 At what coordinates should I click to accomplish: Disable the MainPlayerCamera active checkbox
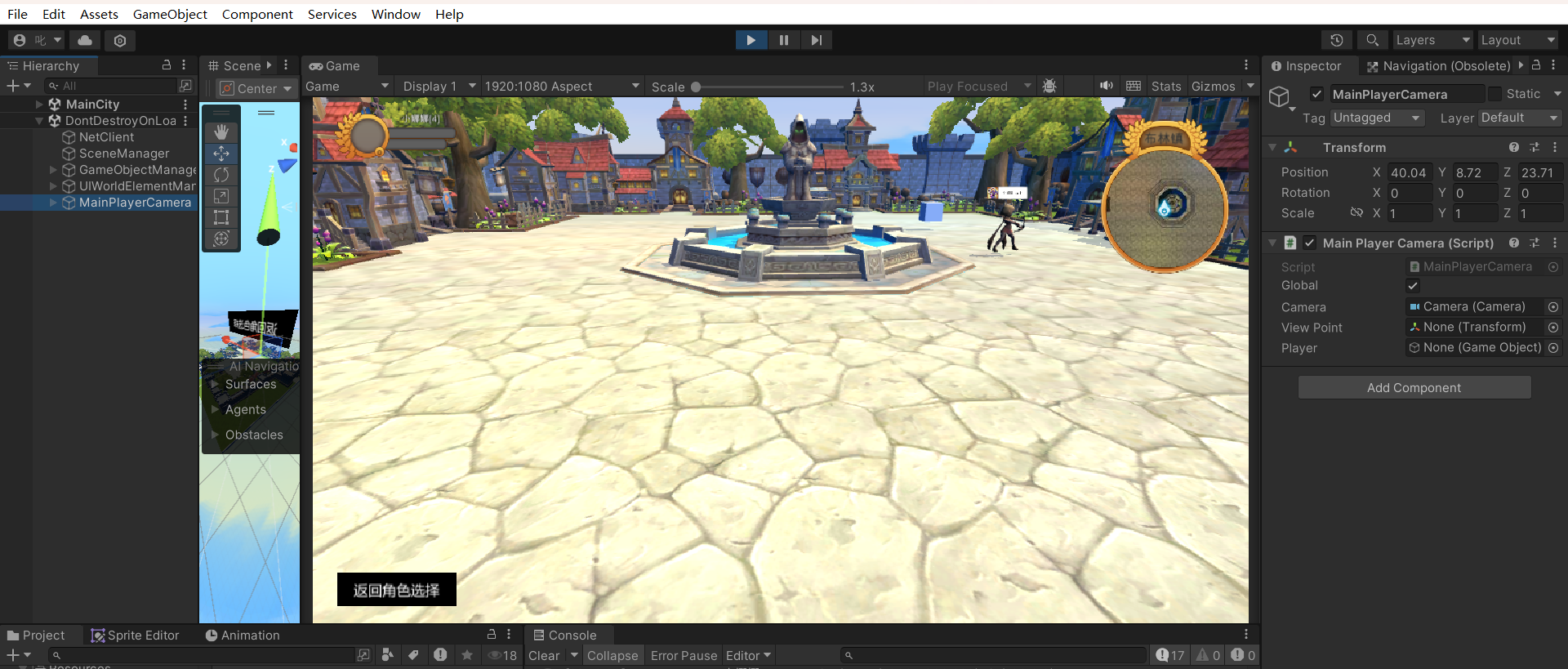(x=1316, y=94)
